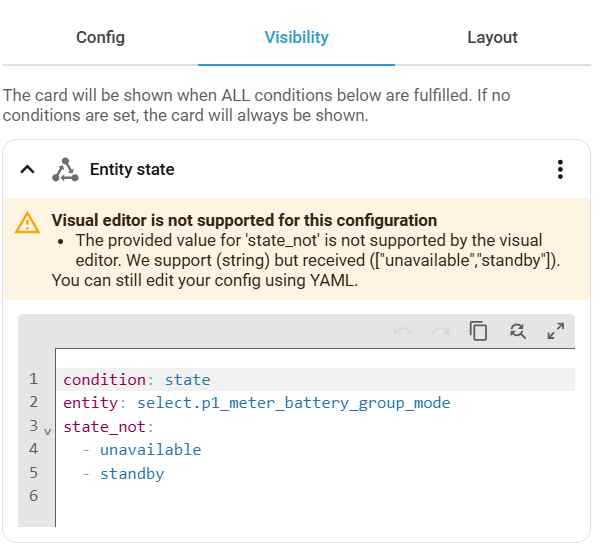This screenshot has width=604, height=549.
Task: Click the 'state_not:' key
Action: [x=109, y=427]
